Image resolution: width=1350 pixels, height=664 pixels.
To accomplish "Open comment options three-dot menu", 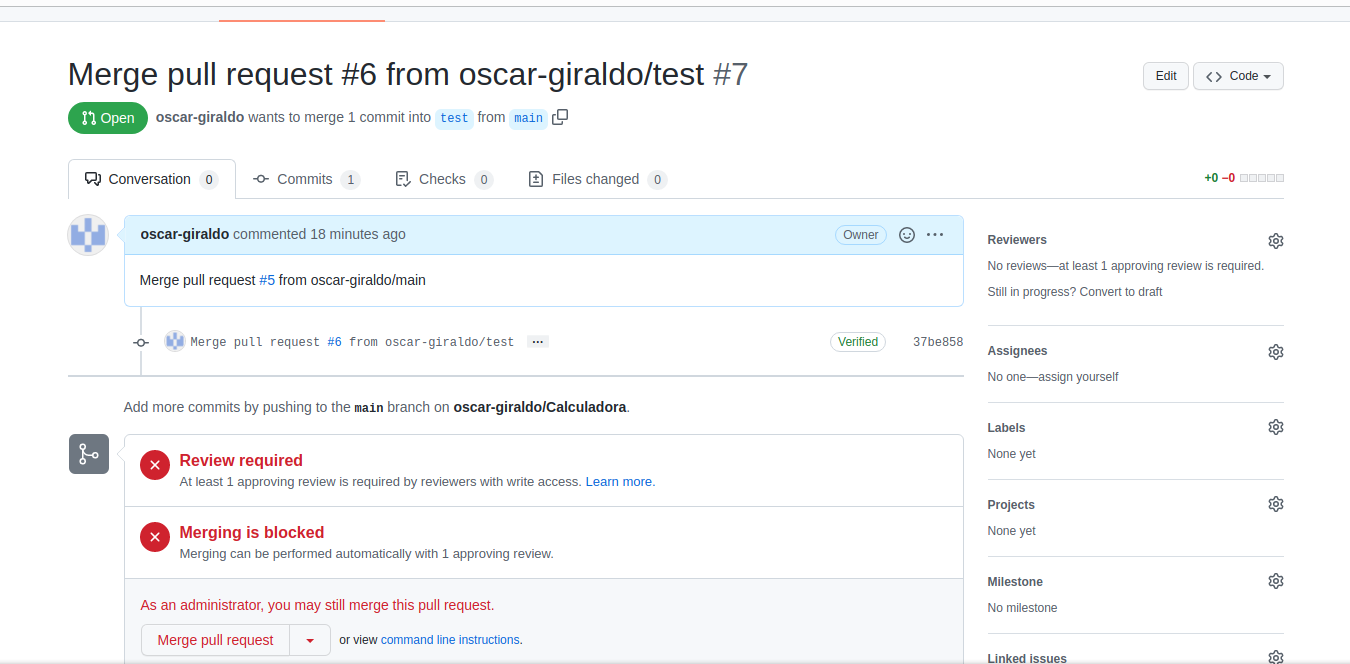I will (x=935, y=235).
